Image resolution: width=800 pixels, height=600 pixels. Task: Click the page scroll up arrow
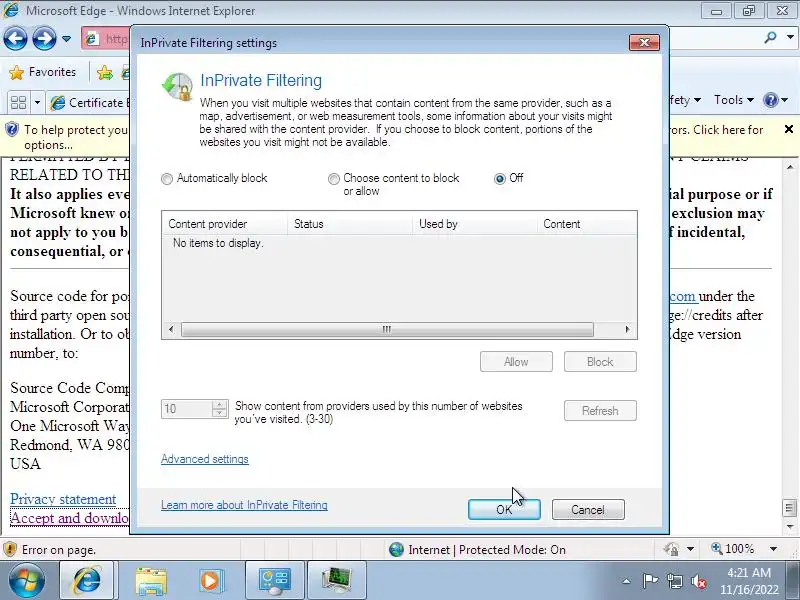pyautogui.click(x=790, y=167)
